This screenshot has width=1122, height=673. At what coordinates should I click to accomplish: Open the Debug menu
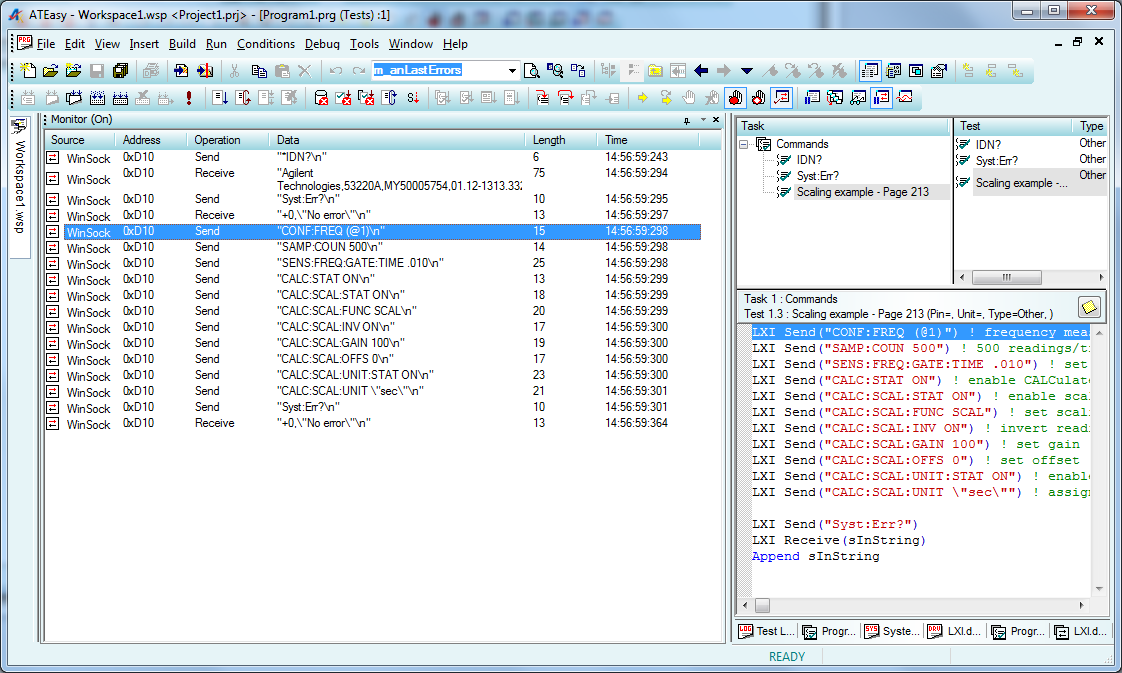[x=322, y=44]
